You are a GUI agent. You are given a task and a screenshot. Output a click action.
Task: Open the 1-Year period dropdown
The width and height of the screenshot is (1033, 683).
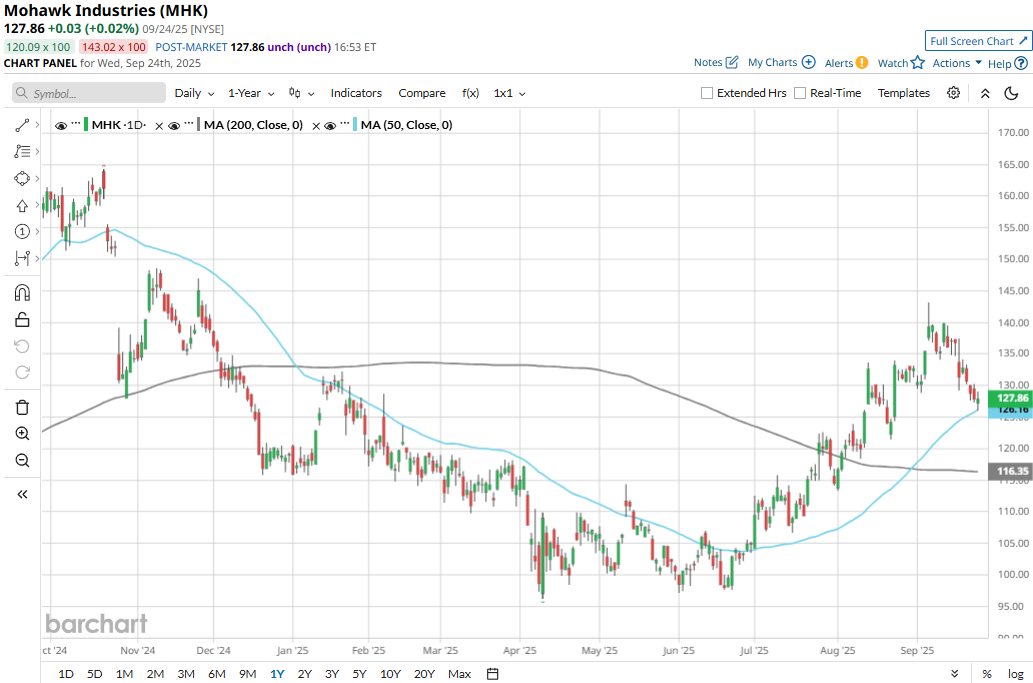coord(251,93)
